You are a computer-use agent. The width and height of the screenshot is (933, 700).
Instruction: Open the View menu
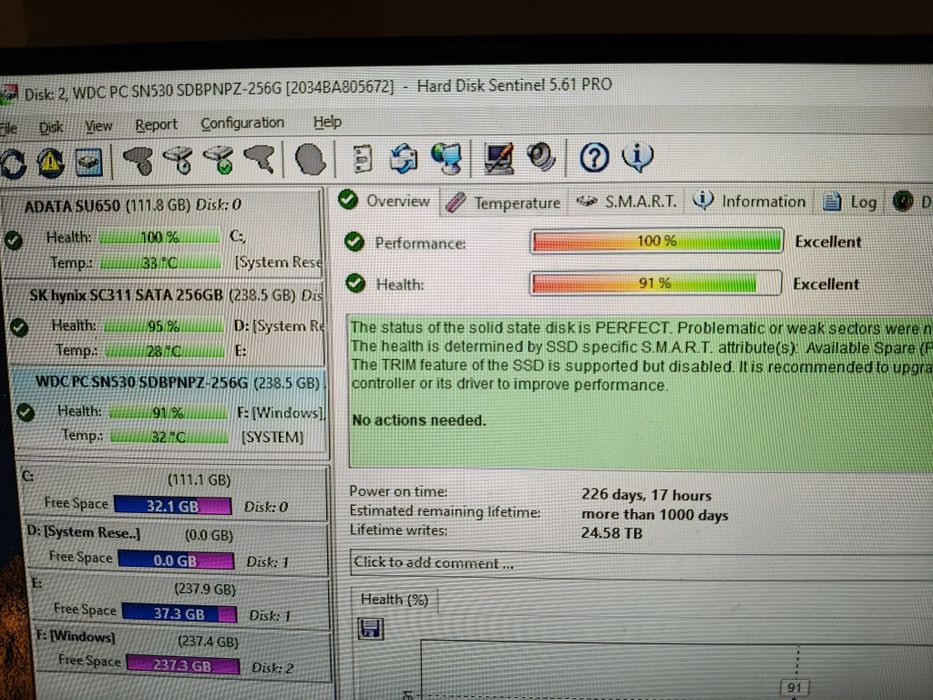[99, 126]
